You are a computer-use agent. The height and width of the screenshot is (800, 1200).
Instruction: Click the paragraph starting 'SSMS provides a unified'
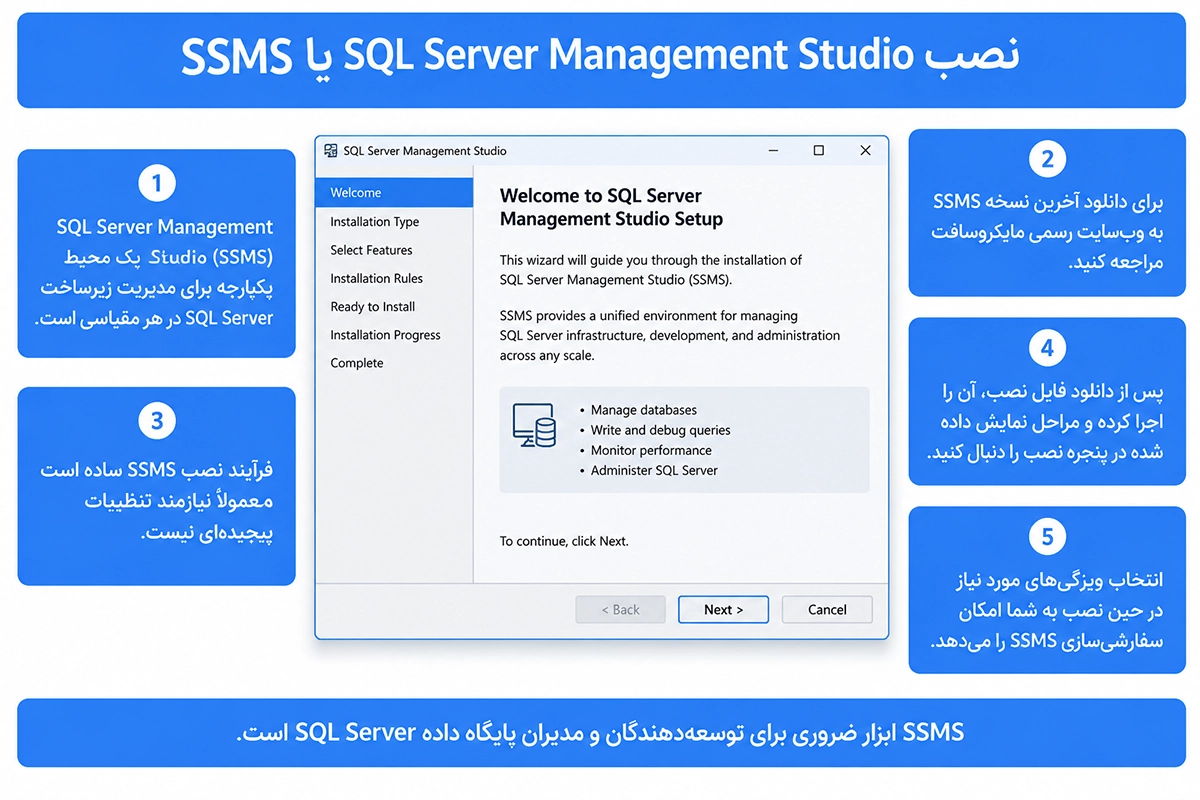(670, 335)
